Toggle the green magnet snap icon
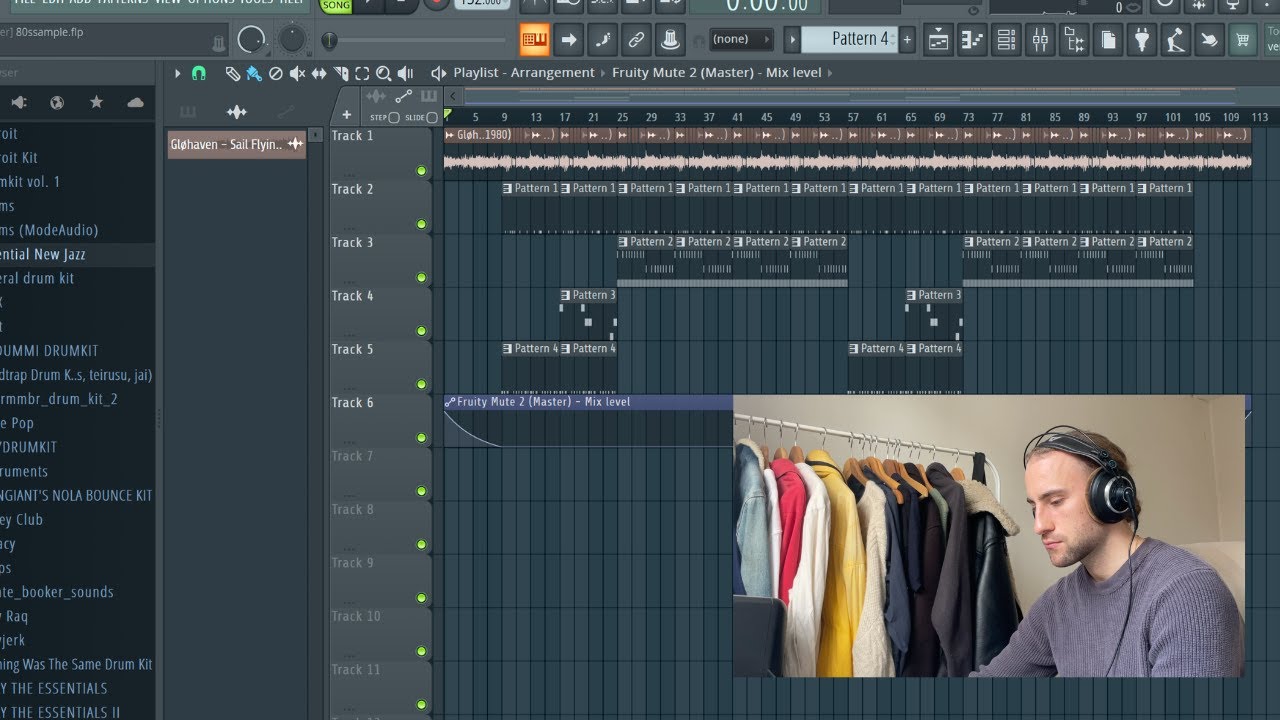 (x=199, y=73)
